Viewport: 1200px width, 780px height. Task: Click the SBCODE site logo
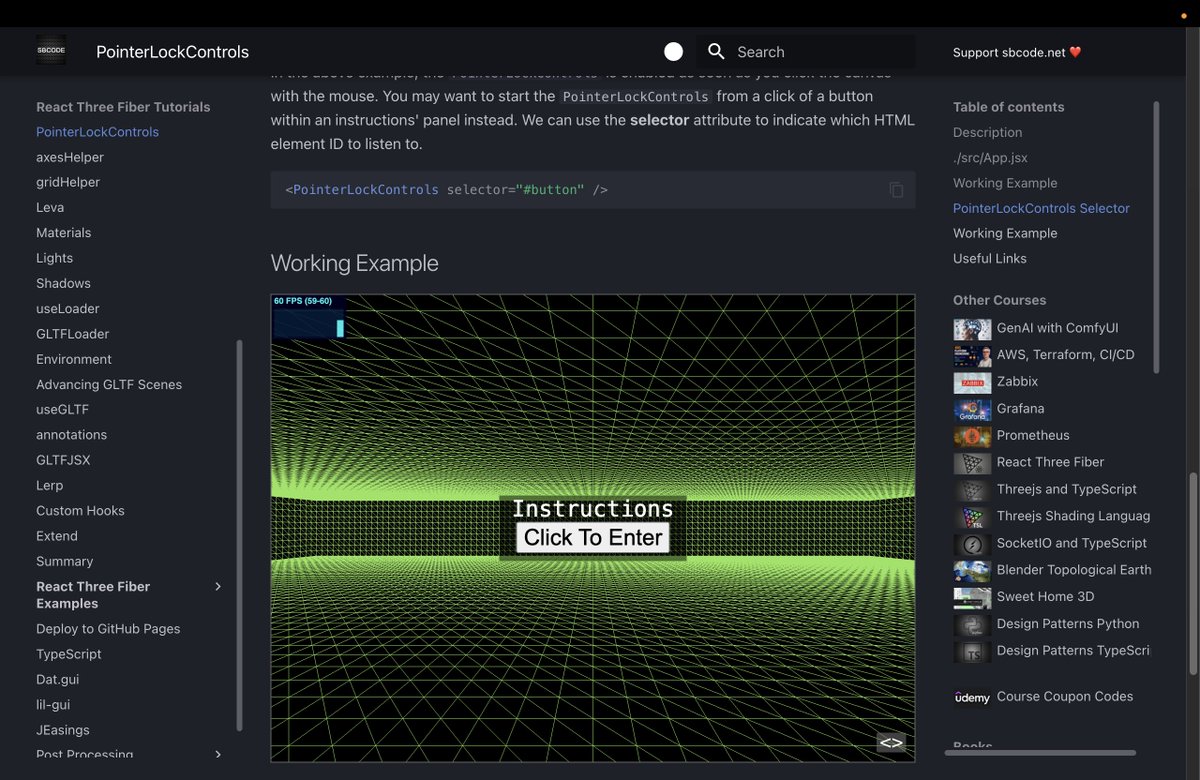click(x=51, y=51)
